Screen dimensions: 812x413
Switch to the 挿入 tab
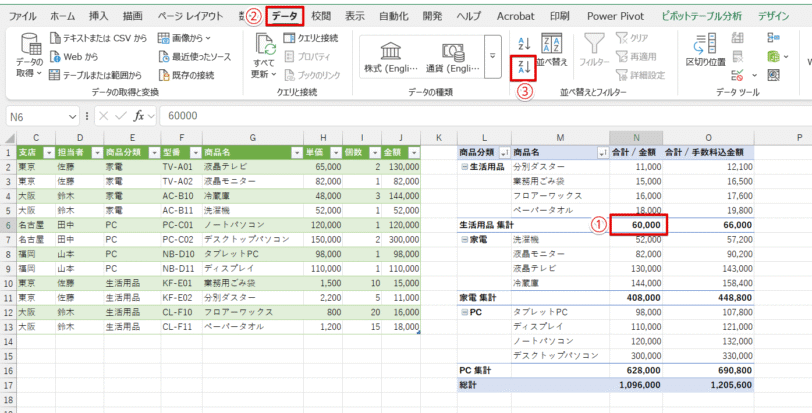coord(98,16)
